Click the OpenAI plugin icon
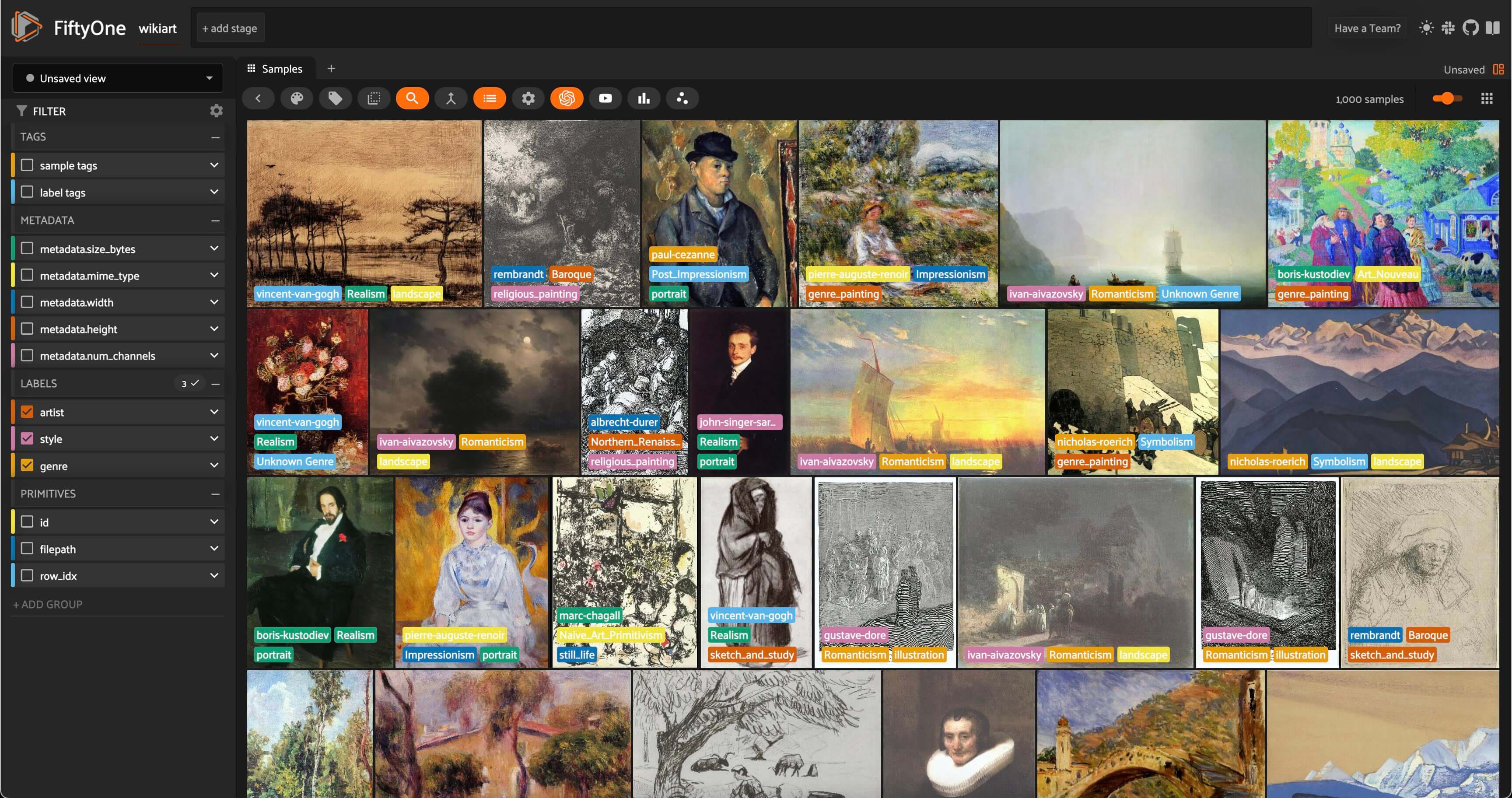This screenshot has width=1512, height=798. coord(566,98)
